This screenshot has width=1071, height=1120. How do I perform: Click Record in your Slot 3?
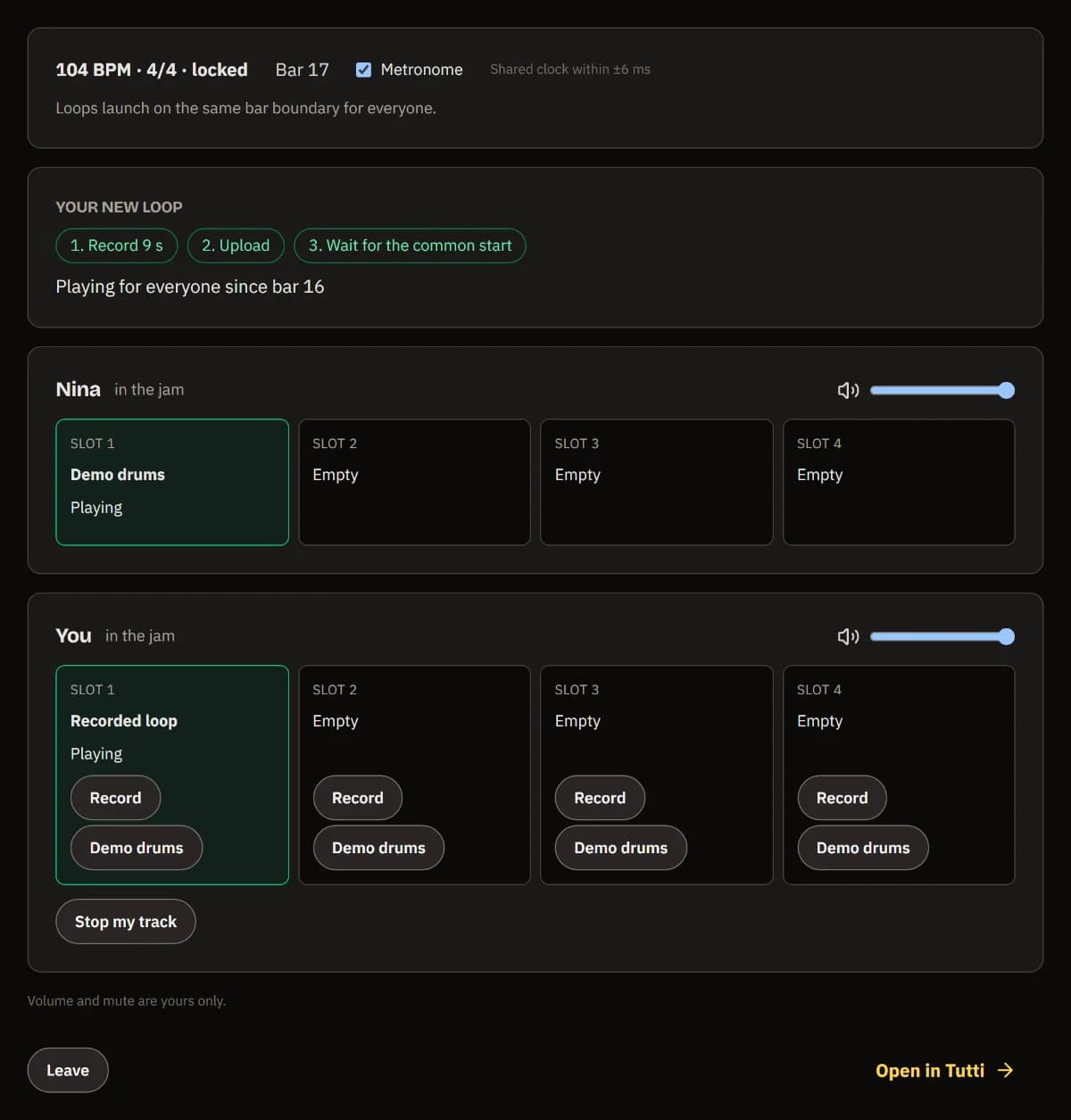pyautogui.click(x=600, y=798)
